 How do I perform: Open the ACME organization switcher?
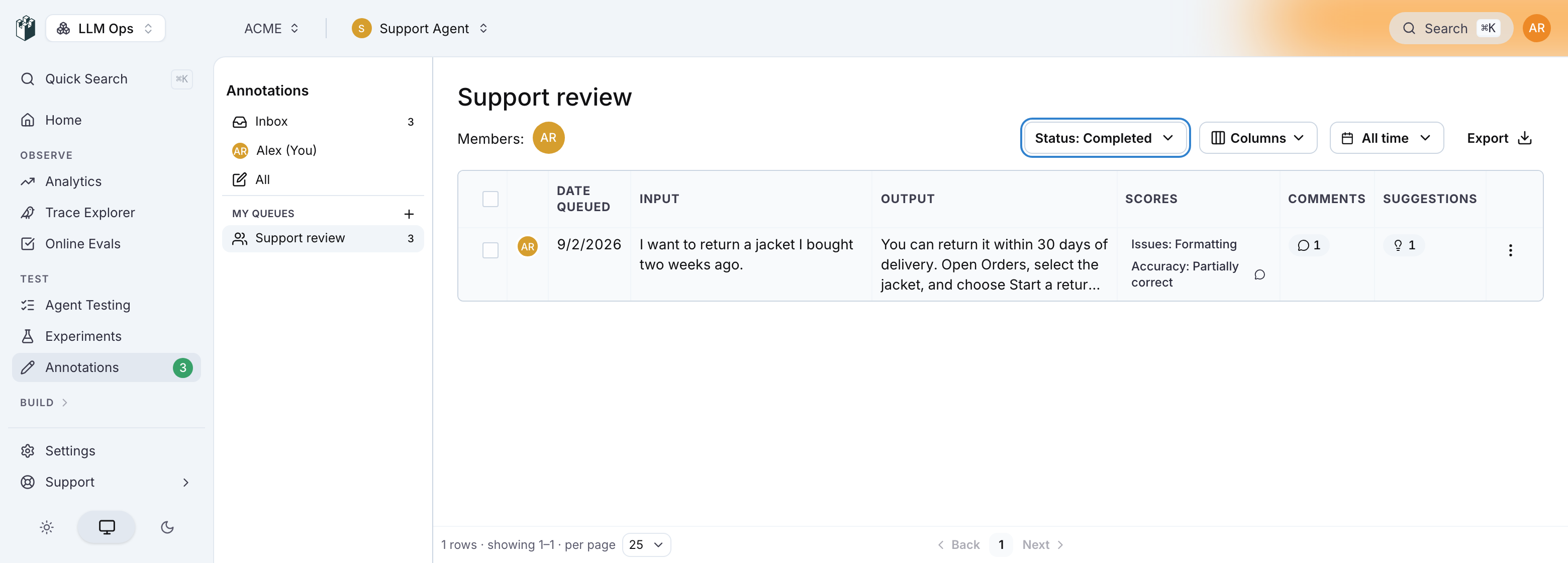[x=271, y=29]
